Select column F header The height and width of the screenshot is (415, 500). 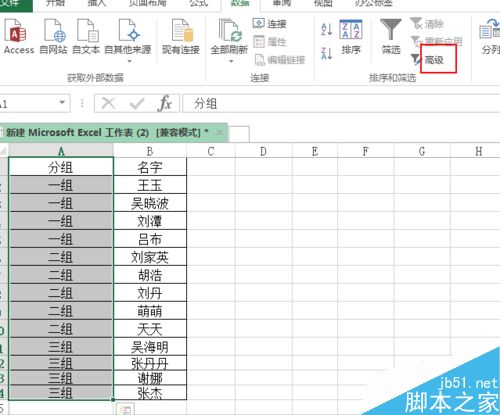(365, 151)
